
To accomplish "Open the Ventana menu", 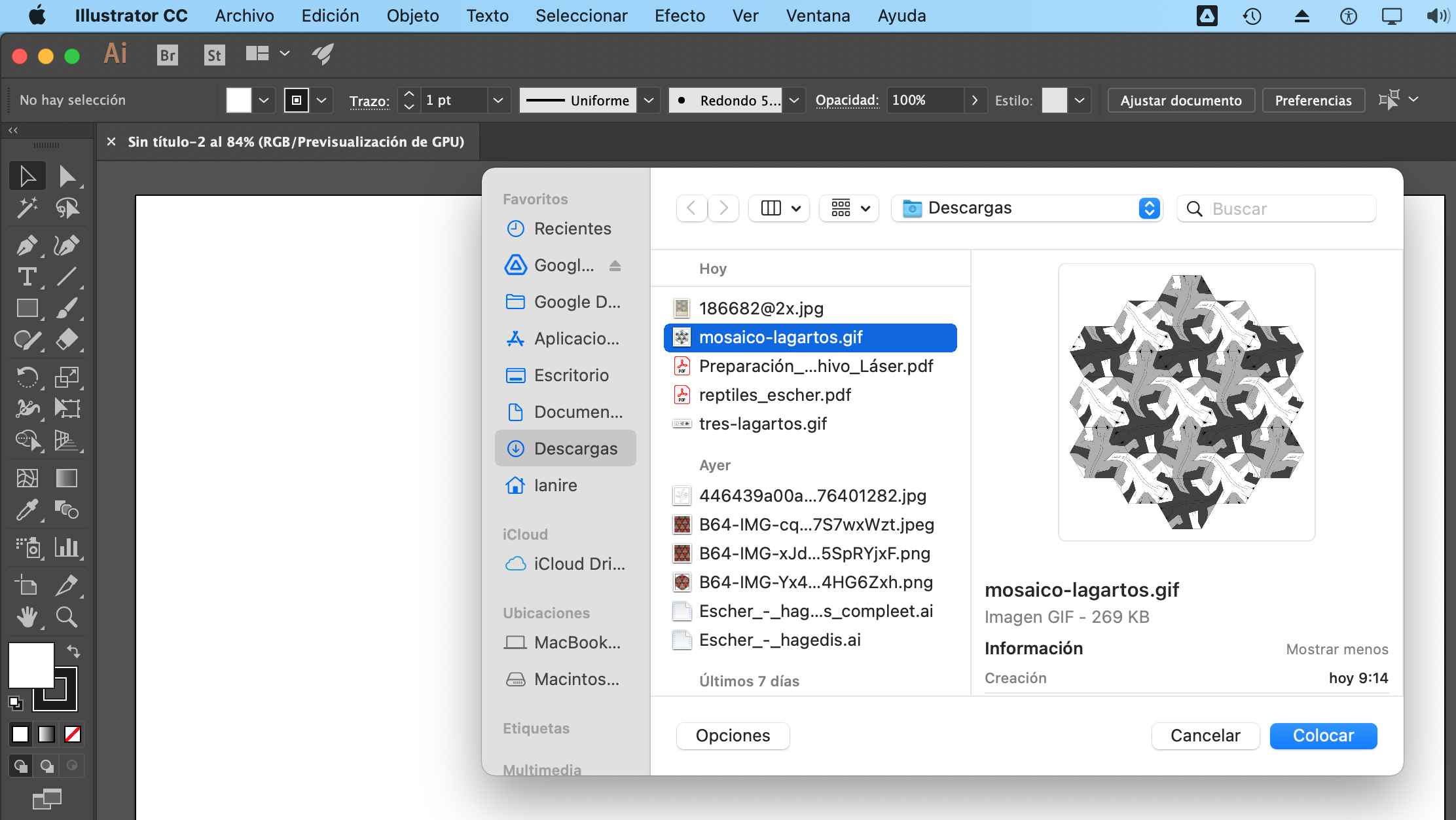I will pos(818,16).
